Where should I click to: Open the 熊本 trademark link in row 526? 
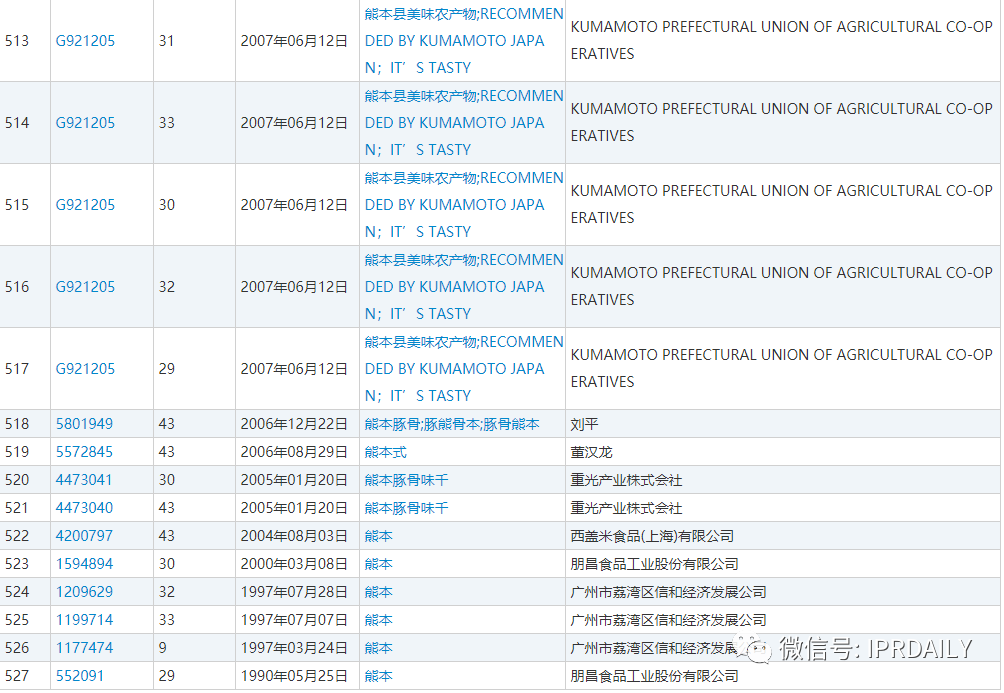pyautogui.click(x=378, y=648)
